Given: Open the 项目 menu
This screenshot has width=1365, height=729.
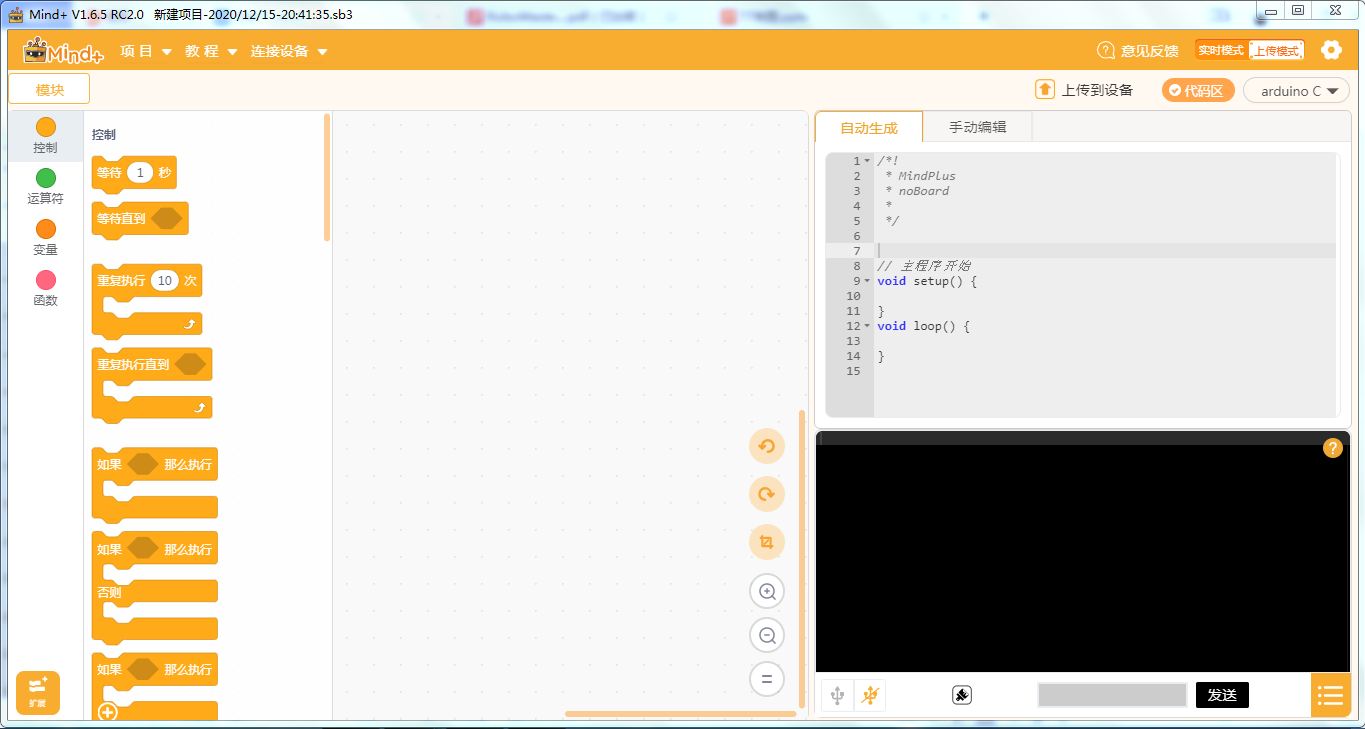Looking at the screenshot, I should tap(146, 51).
